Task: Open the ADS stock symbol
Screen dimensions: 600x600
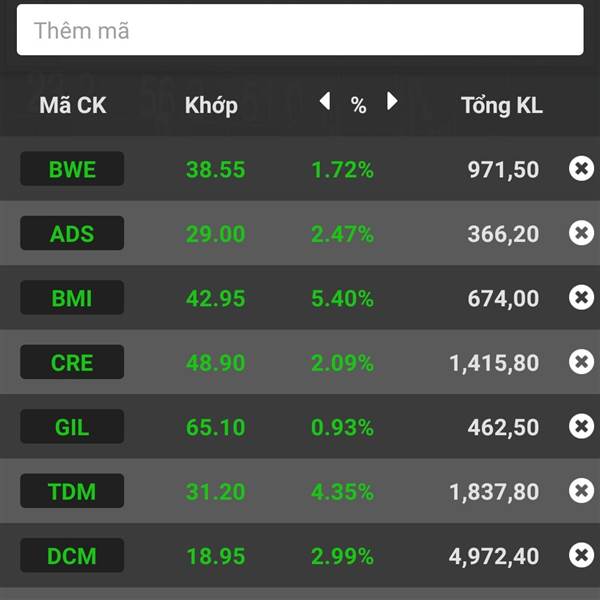Action: tap(72, 233)
